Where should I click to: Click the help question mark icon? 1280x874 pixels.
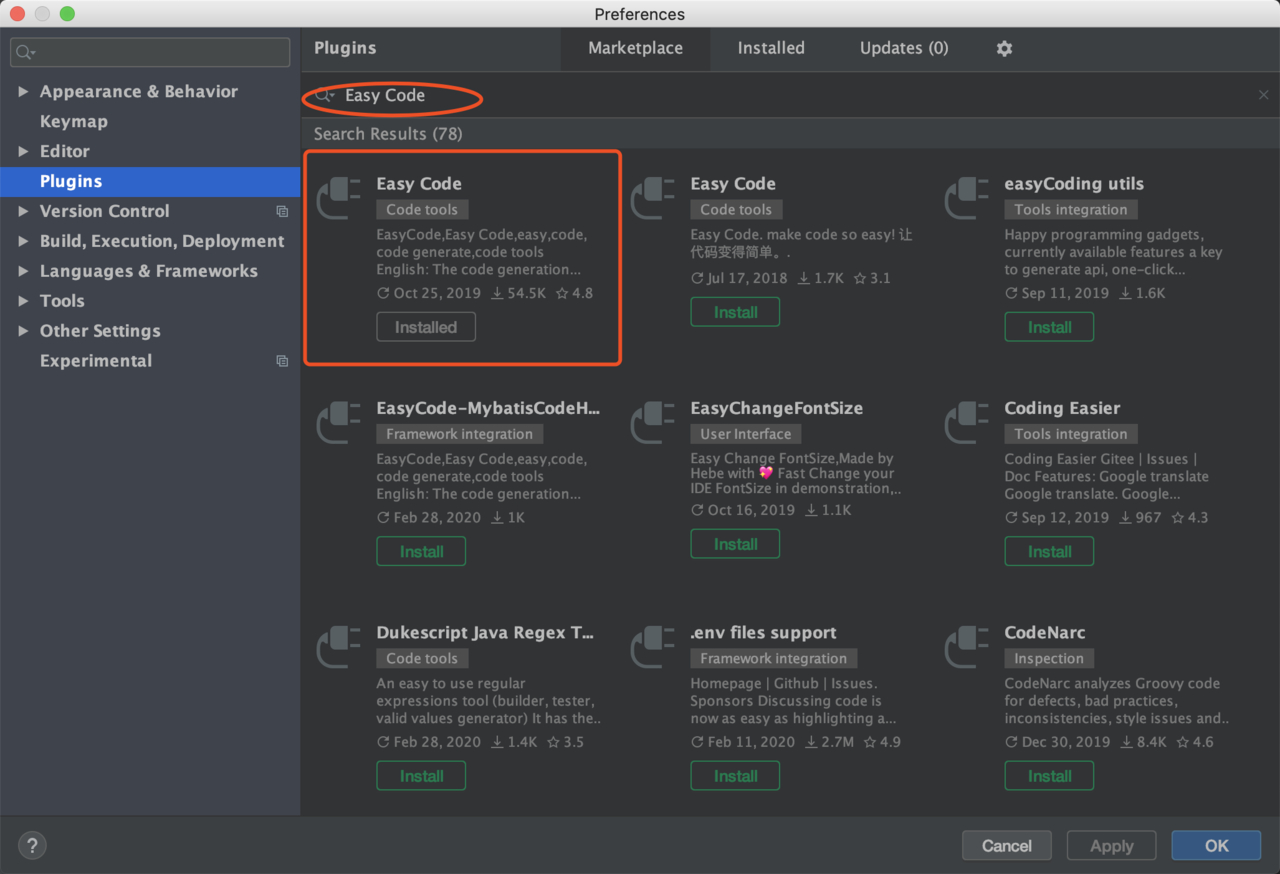click(x=31, y=845)
